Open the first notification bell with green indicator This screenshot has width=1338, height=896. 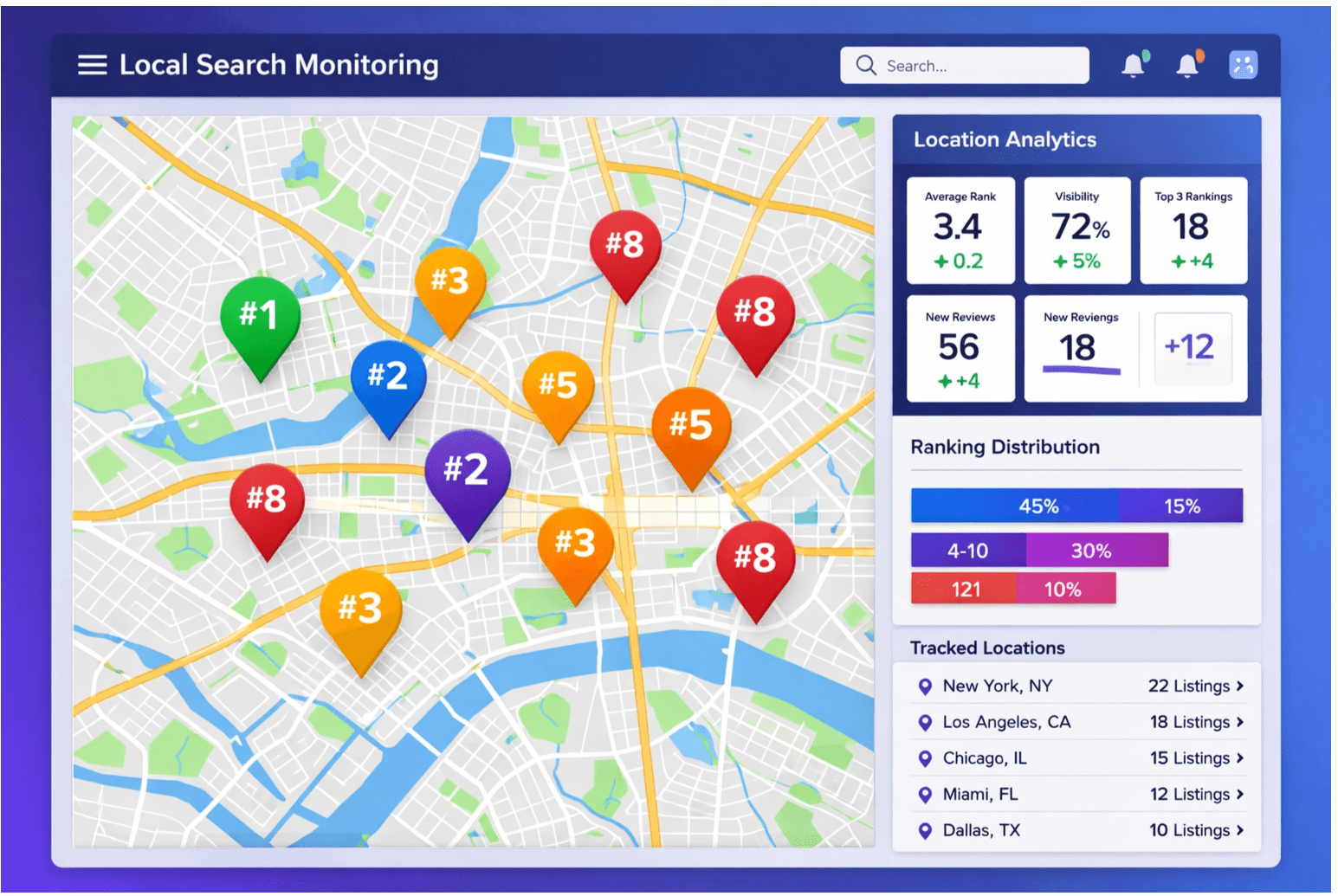point(1133,65)
